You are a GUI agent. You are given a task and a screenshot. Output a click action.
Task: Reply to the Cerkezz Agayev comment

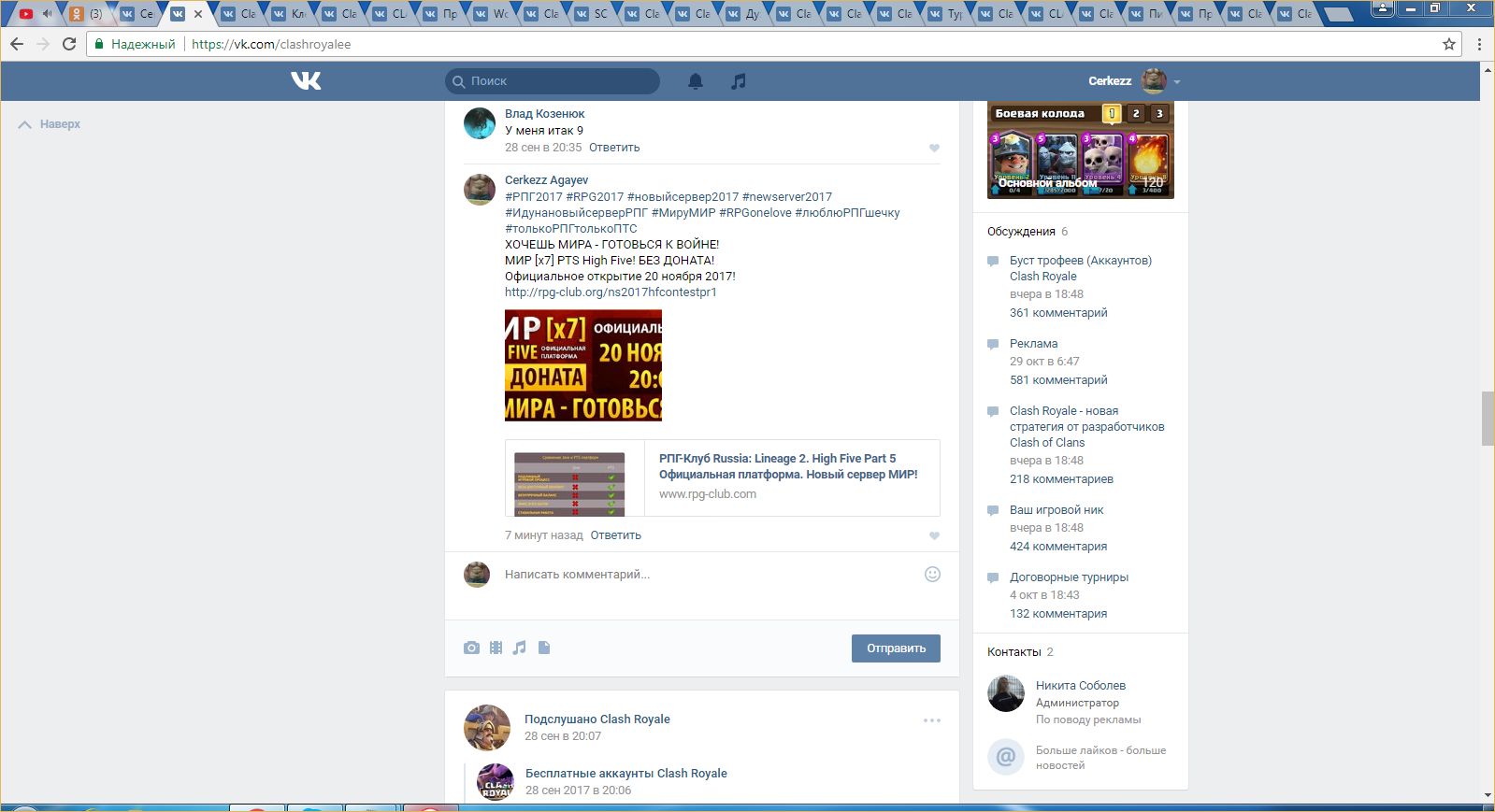(x=615, y=535)
